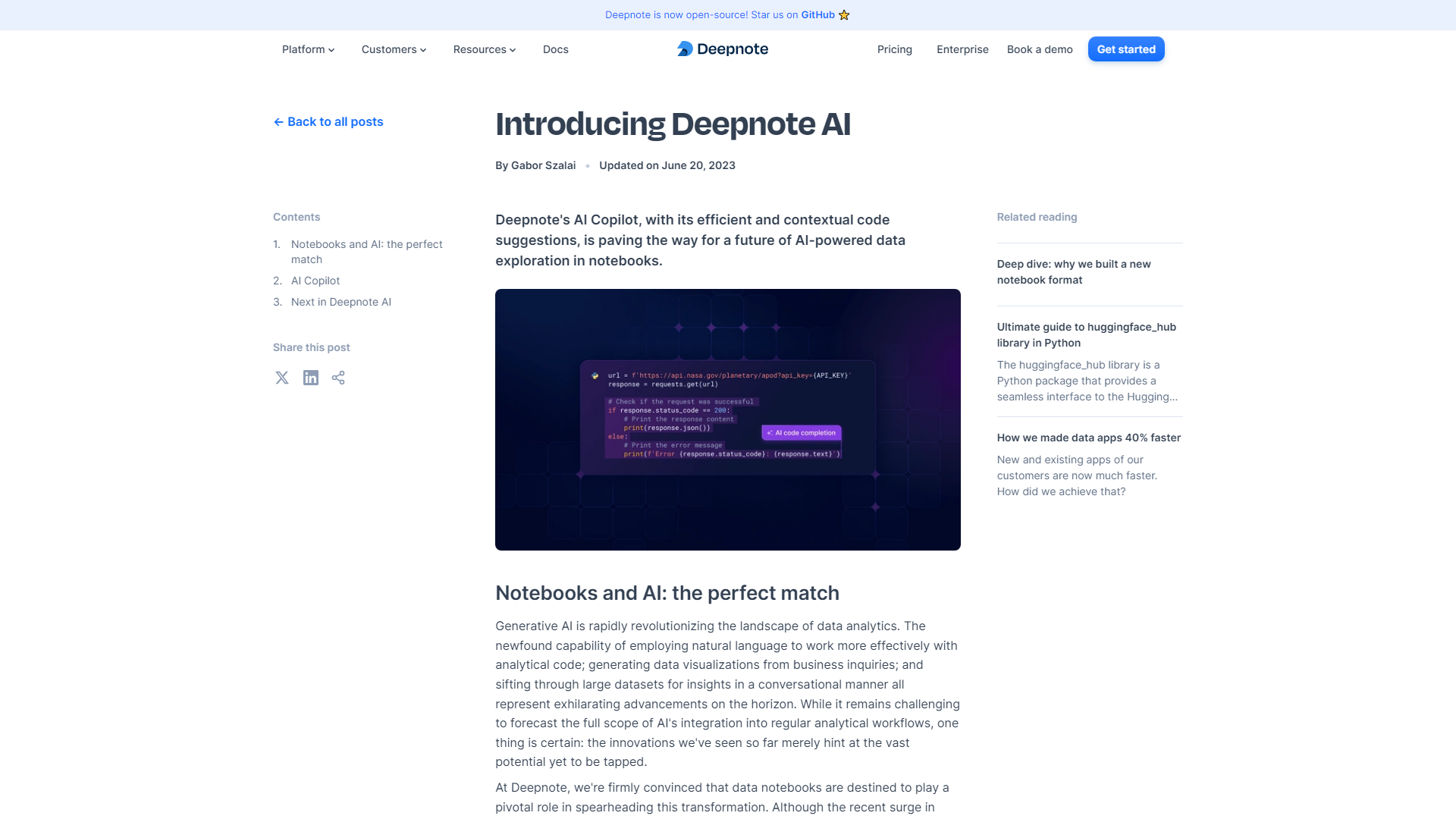Click the bulb icon in the code screenshot
The height and width of the screenshot is (819, 1456).
tap(596, 375)
